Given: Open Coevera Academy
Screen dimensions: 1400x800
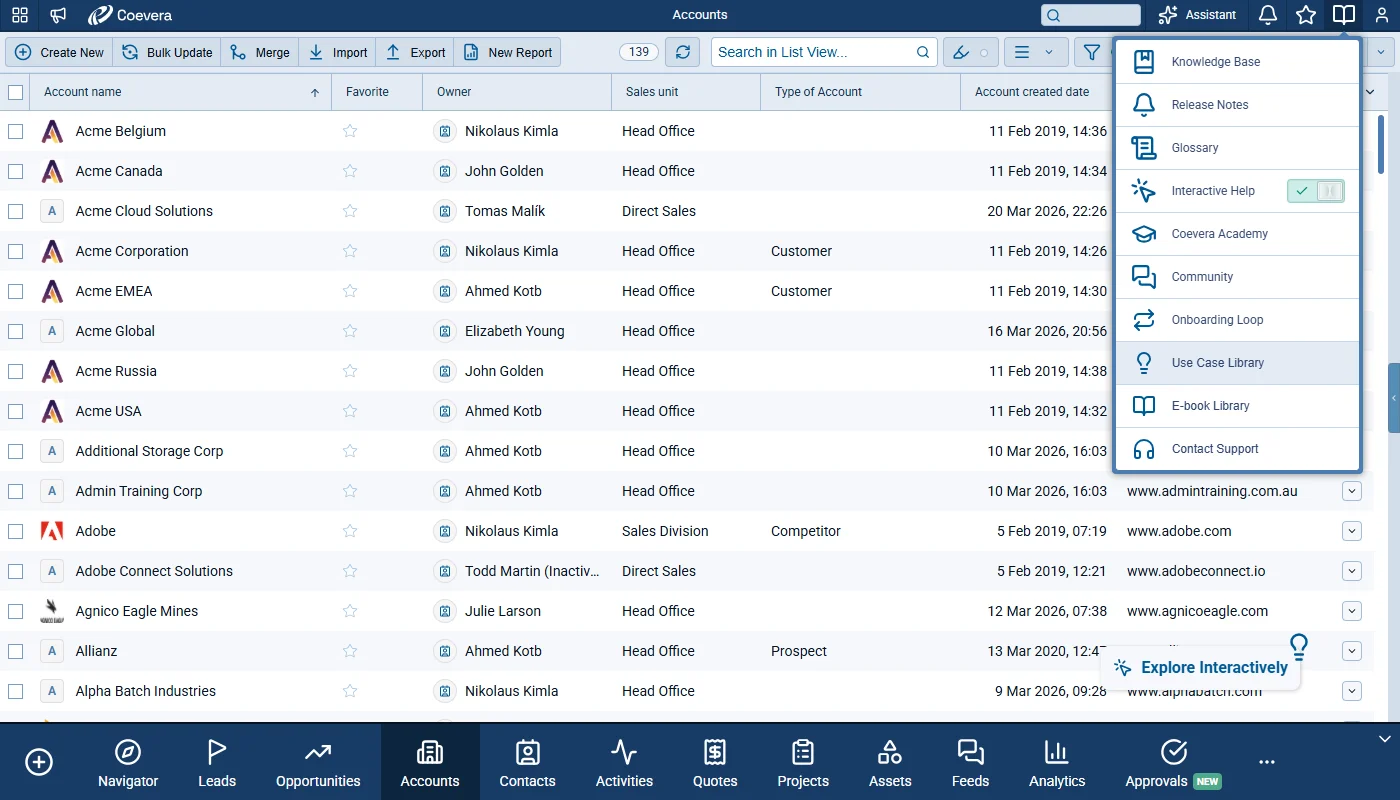Looking at the screenshot, I should (x=1237, y=234).
